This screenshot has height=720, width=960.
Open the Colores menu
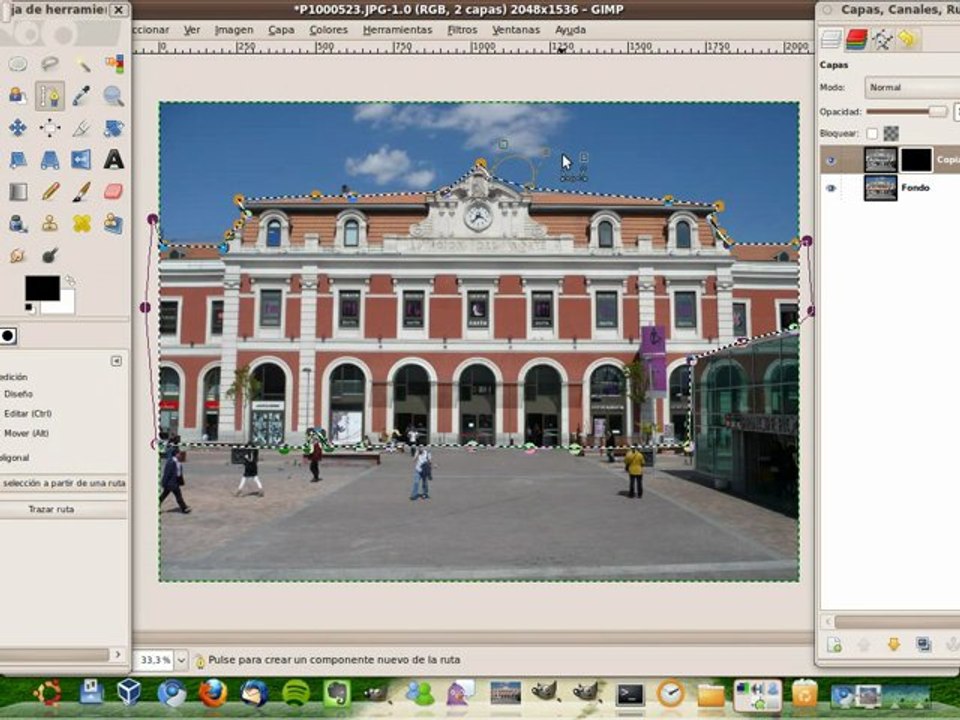(328, 29)
